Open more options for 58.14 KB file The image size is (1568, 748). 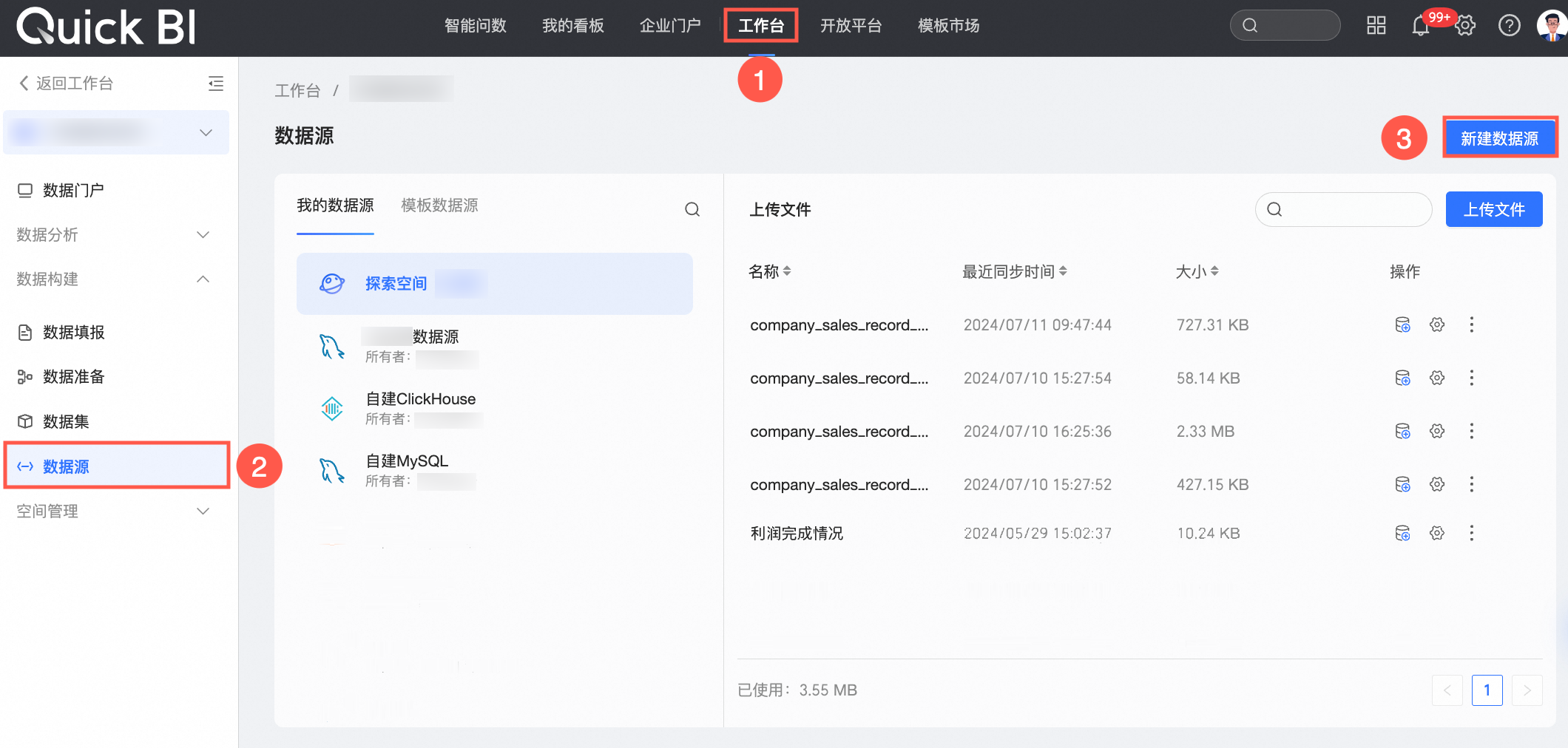1472,378
